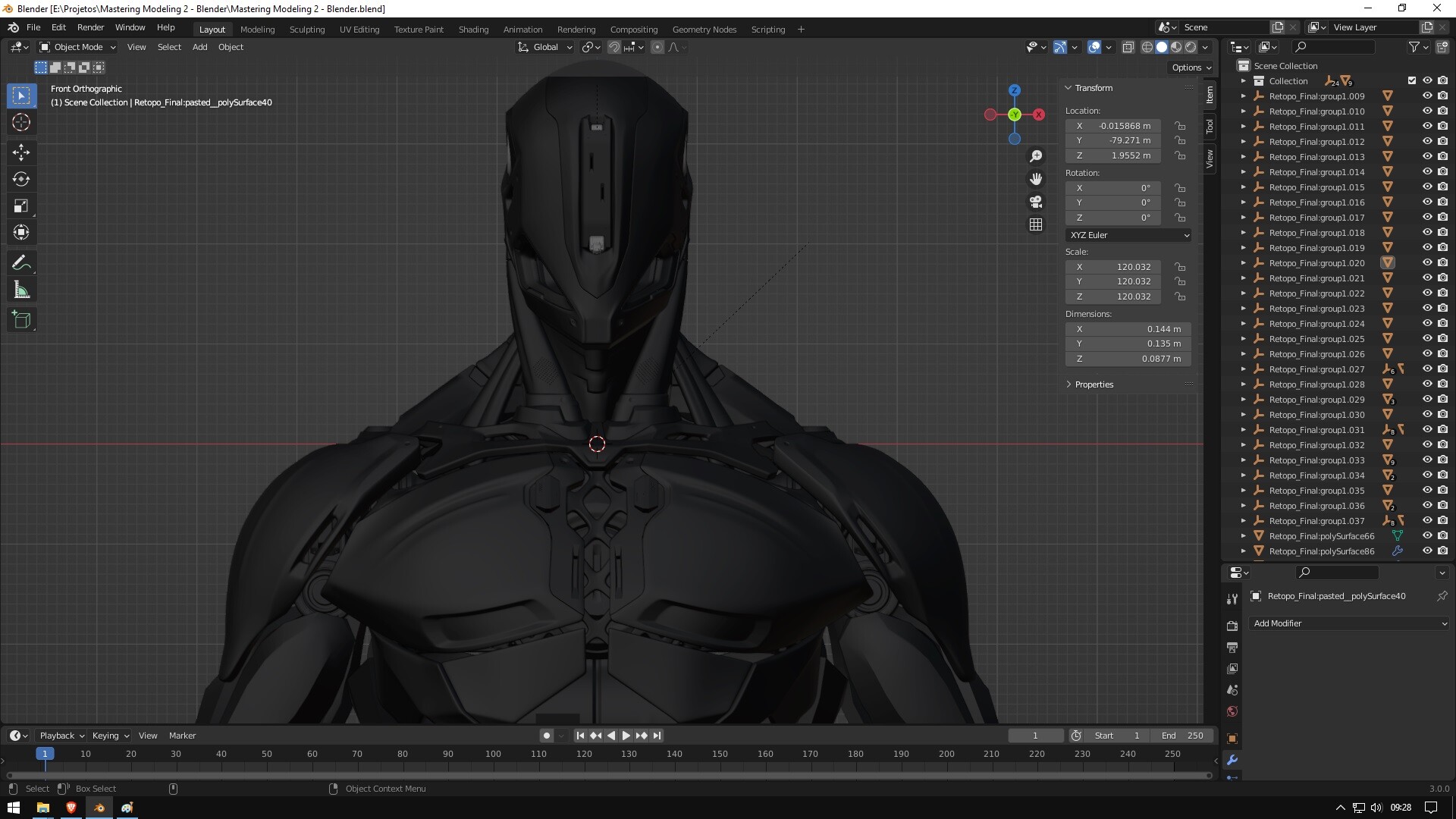This screenshot has width=1456, height=819.
Task: Open the Render menu
Action: (90, 27)
